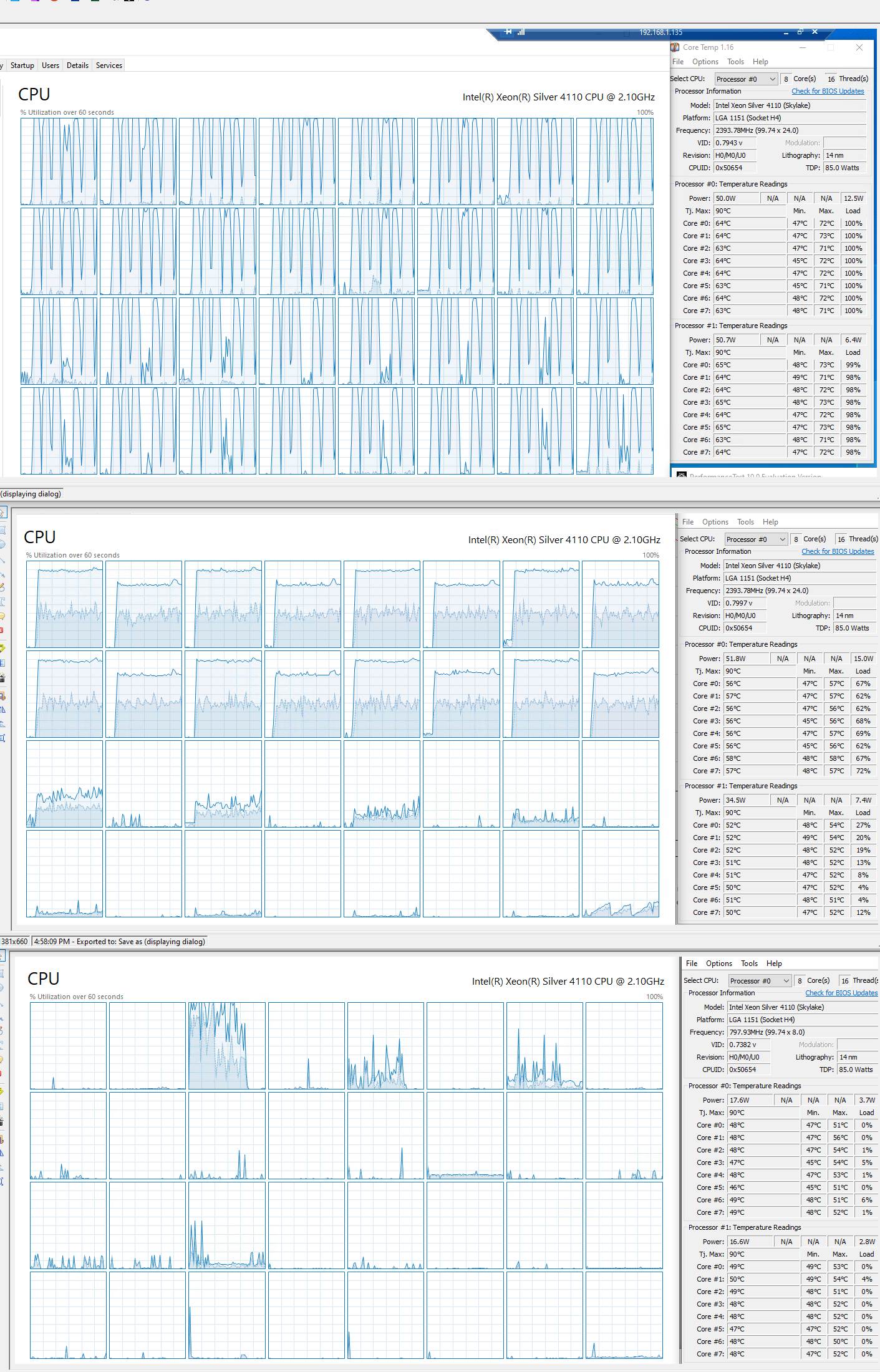Click the pin icon on remote desktop bar
The image size is (880, 1372).
pyautogui.click(x=508, y=32)
